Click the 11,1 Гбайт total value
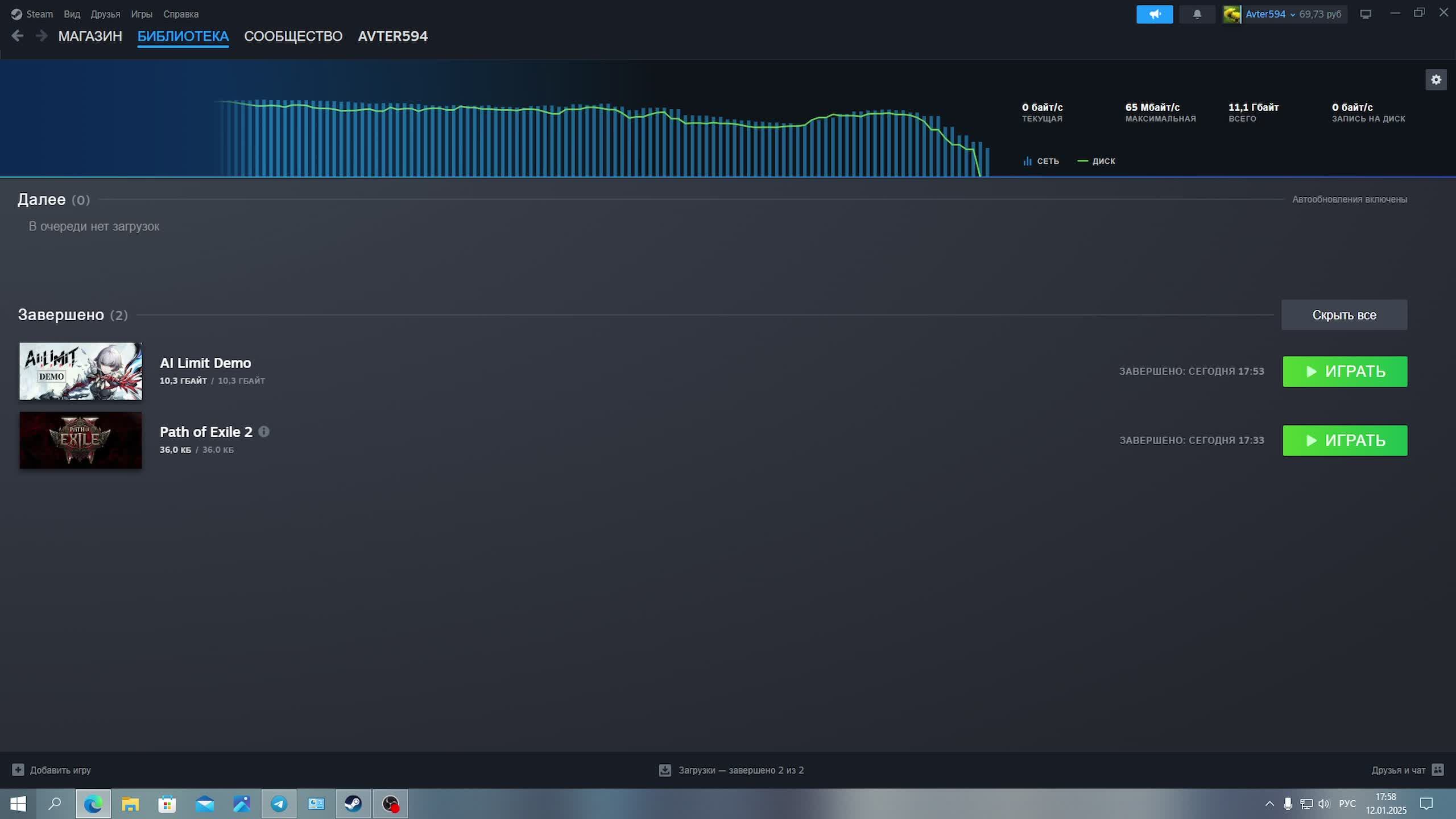Viewport: 1456px width, 819px height. 1254,107
